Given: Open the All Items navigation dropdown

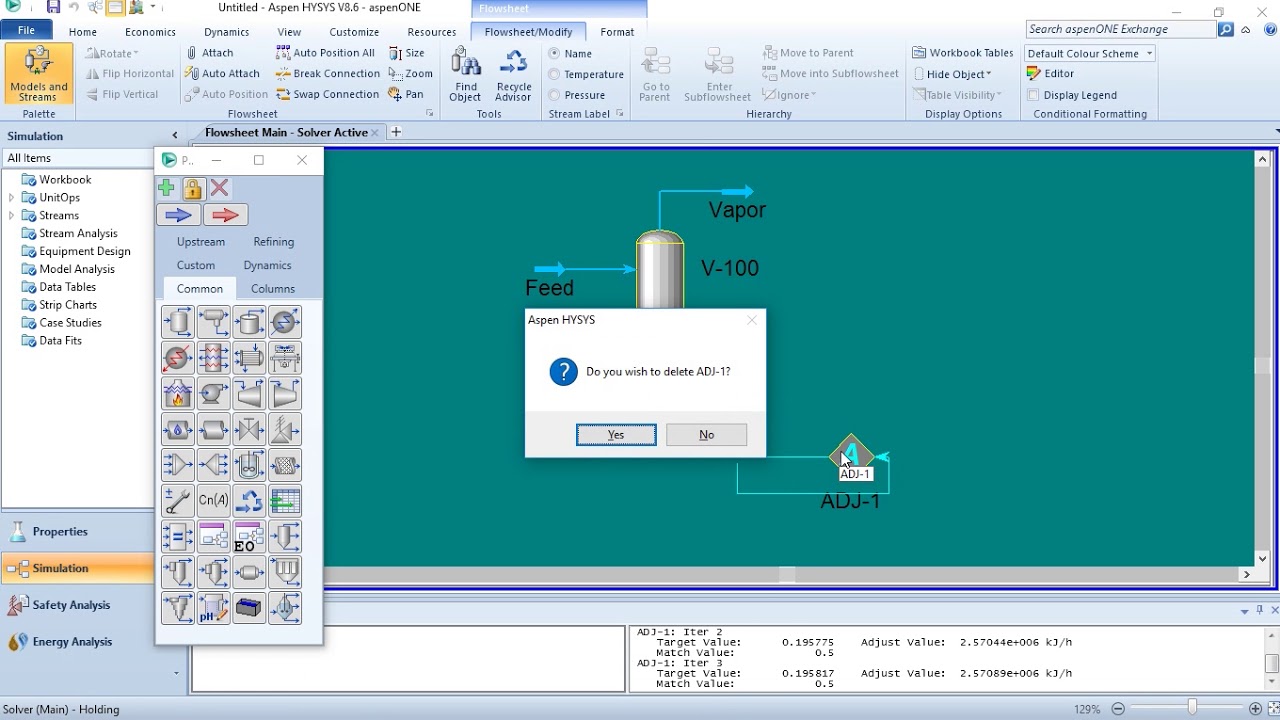Looking at the screenshot, I should click(x=78, y=158).
